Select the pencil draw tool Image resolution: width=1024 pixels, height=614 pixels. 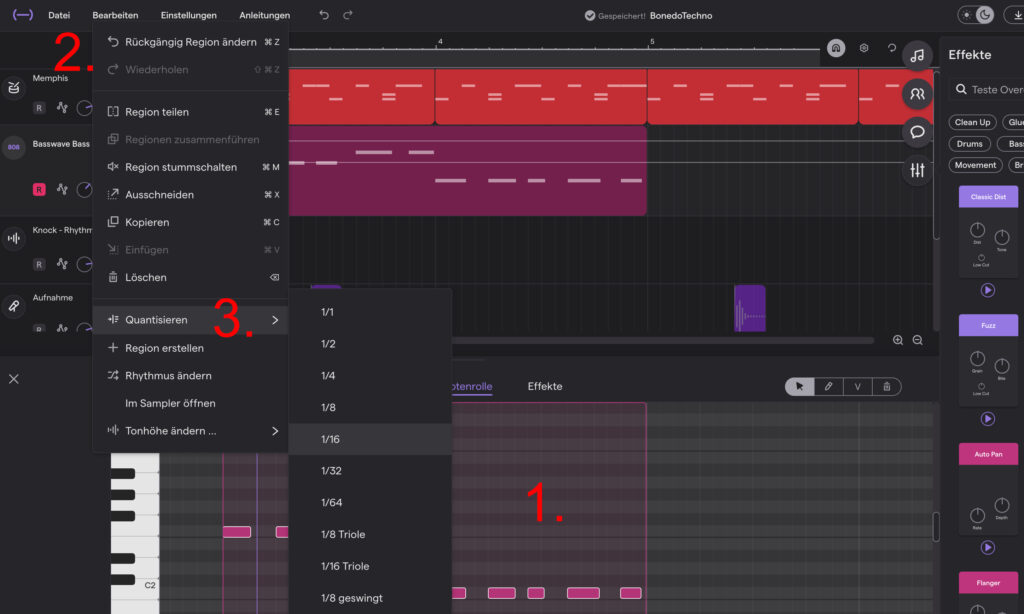828,387
